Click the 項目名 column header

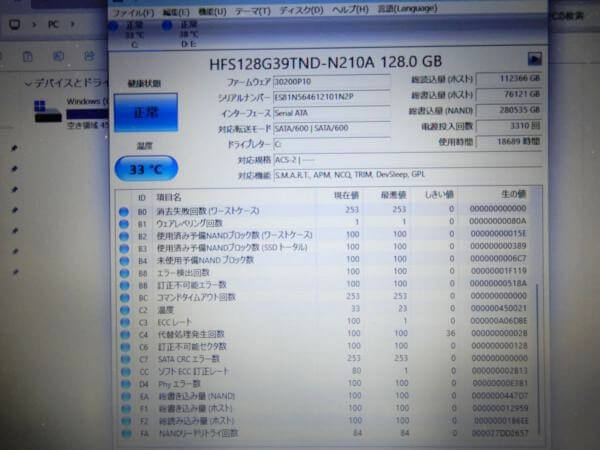(x=170, y=196)
